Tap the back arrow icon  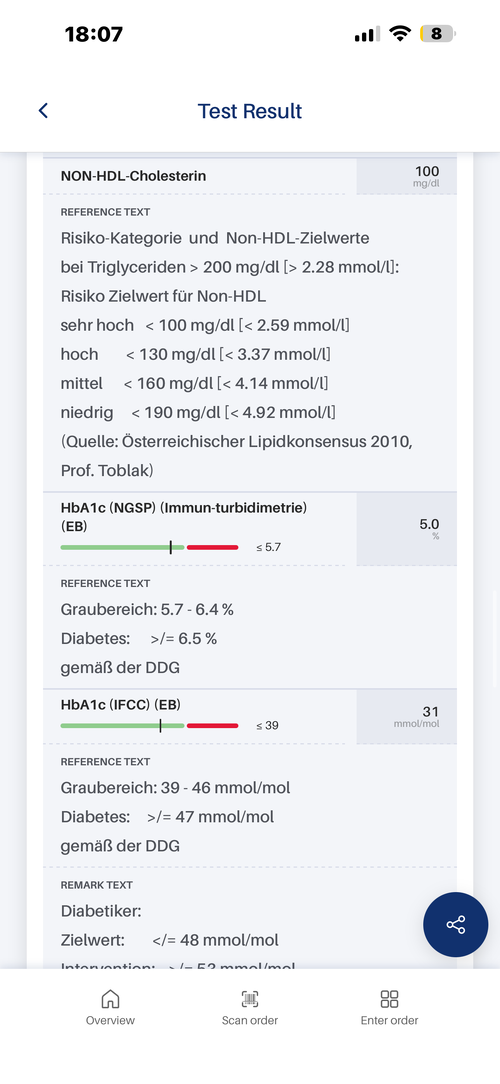coord(43,111)
